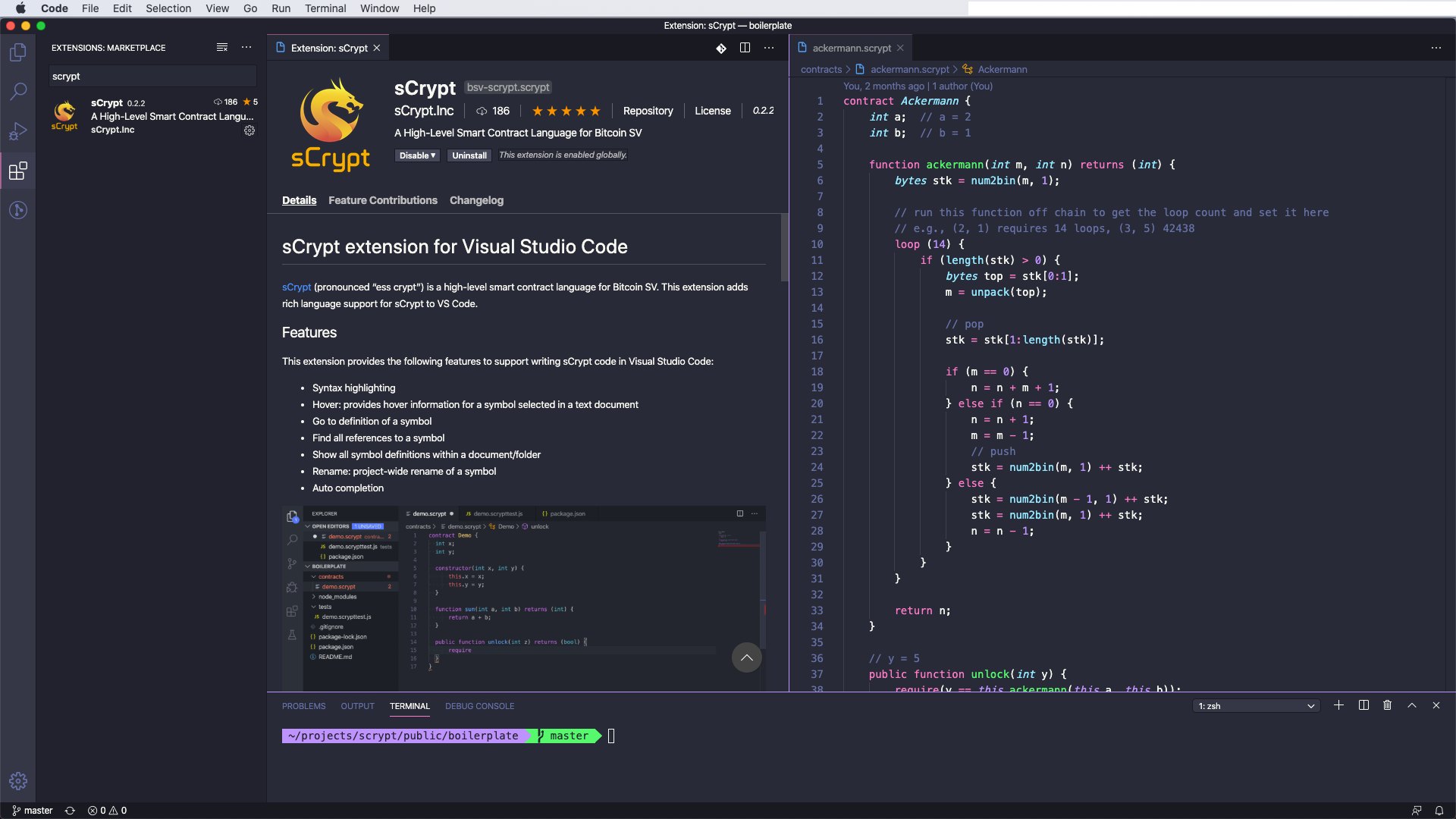Image resolution: width=1456 pixels, height=819 pixels.
Task: Open the feedback icon in status bar
Action: pyautogui.click(x=1416, y=811)
